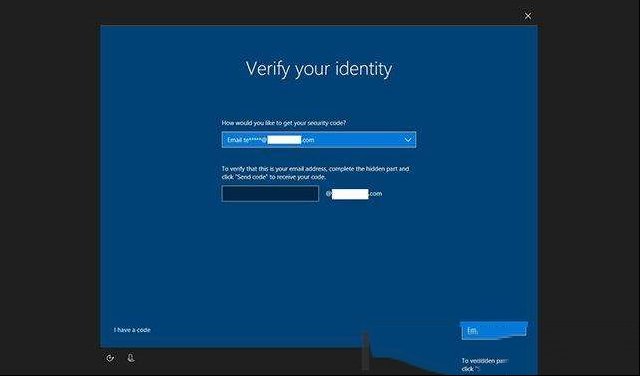This screenshot has width=640, height=376.
Task: Click the hidden email part input field
Action: (x=270, y=194)
